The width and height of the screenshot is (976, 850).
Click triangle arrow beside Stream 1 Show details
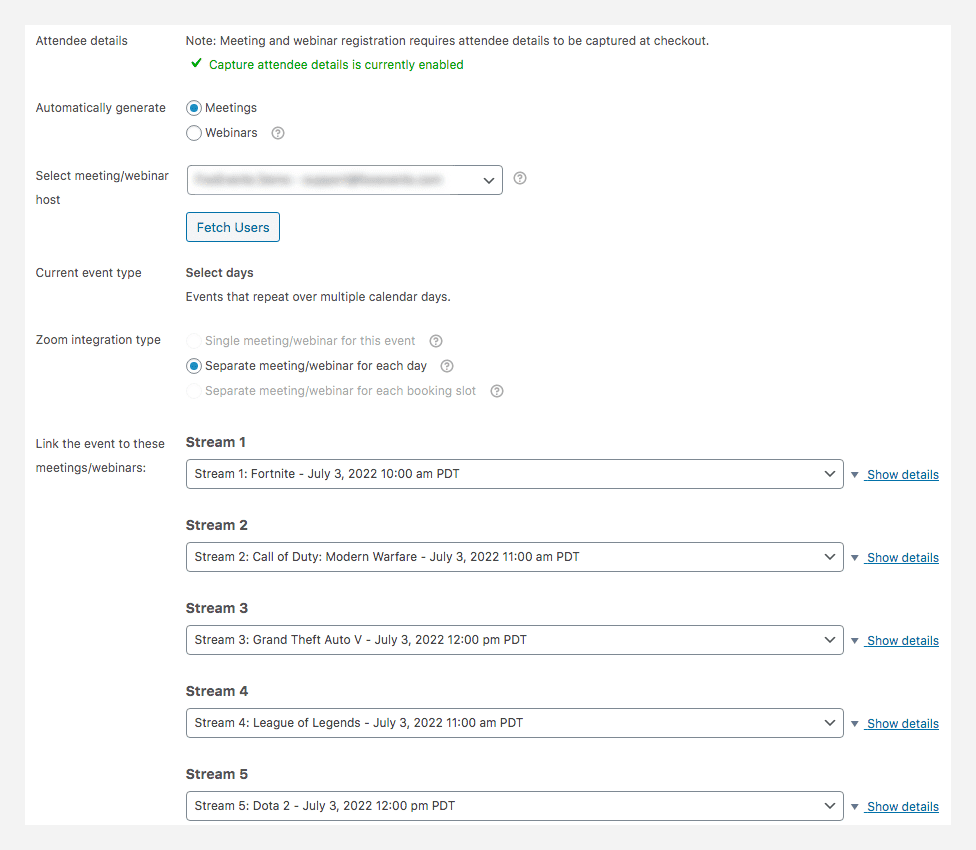854,475
